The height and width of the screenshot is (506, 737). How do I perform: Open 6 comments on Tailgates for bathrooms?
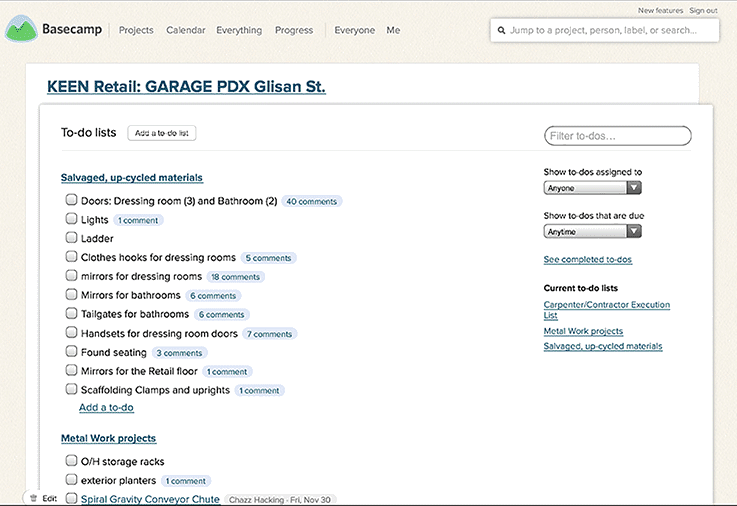221,314
